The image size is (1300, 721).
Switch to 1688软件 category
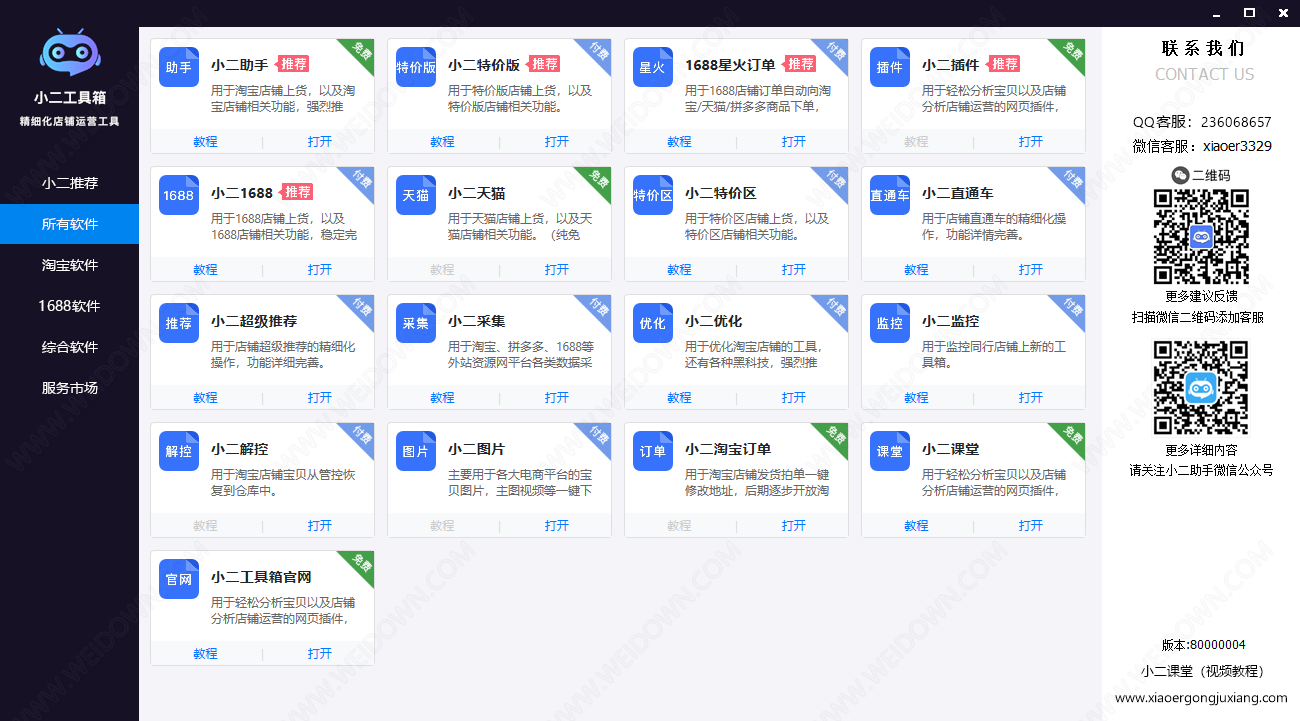69,306
